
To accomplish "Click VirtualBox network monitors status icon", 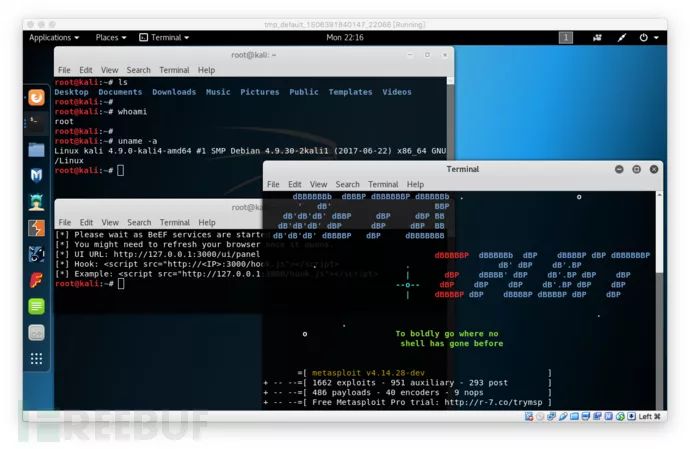I will click(x=552, y=416).
